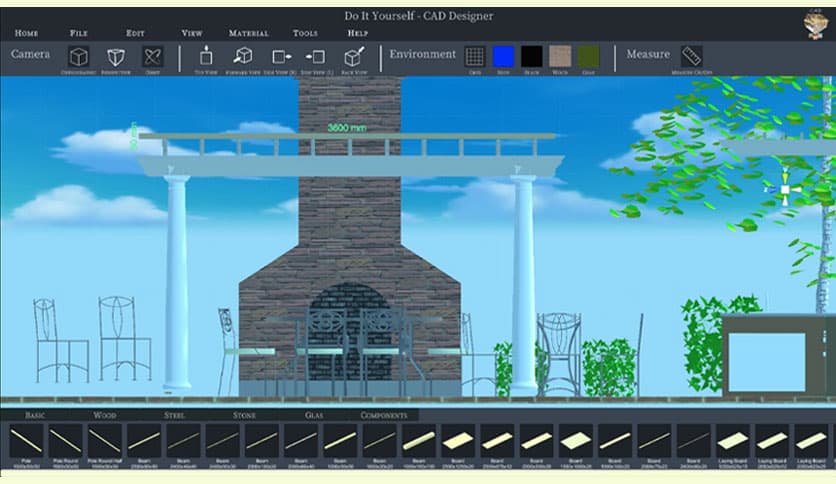This screenshot has width=836, height=484.
Task: Open the Edit menu
Action: [135, 33]
